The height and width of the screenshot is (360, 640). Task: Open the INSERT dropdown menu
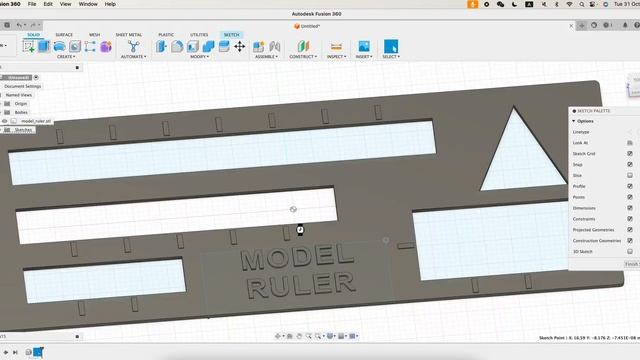(364, 57)
